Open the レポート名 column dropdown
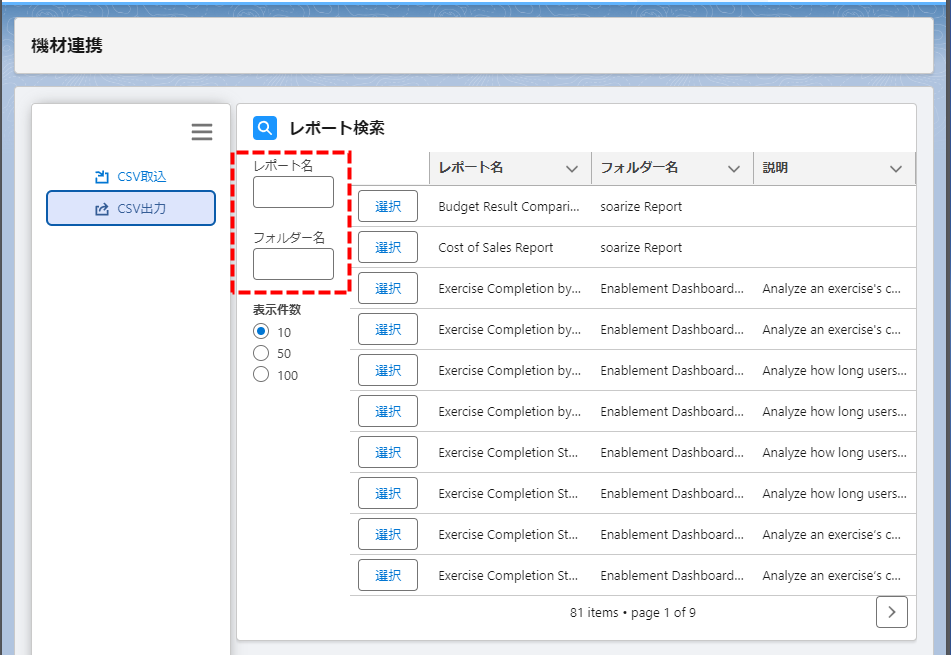This screenshot has height=655, width=951. 572,169
